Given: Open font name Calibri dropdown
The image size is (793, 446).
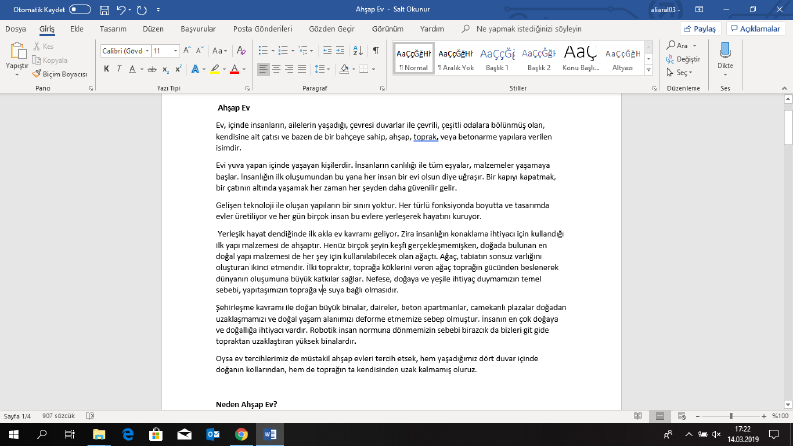Looking at the screenshot, I should [x=147, y=51].
